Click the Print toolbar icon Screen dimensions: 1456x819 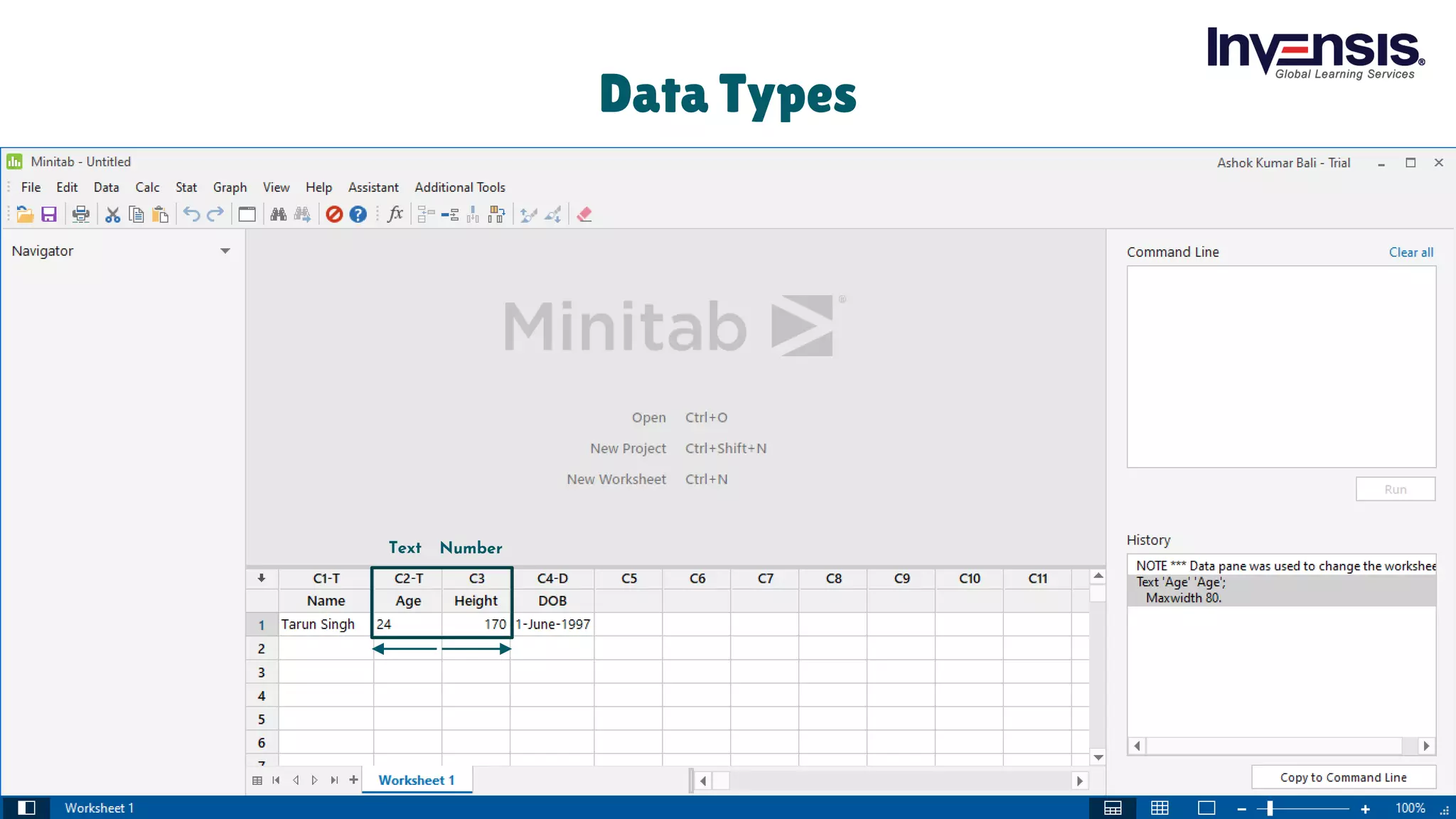pyautogui.click(x=81, y=215)
